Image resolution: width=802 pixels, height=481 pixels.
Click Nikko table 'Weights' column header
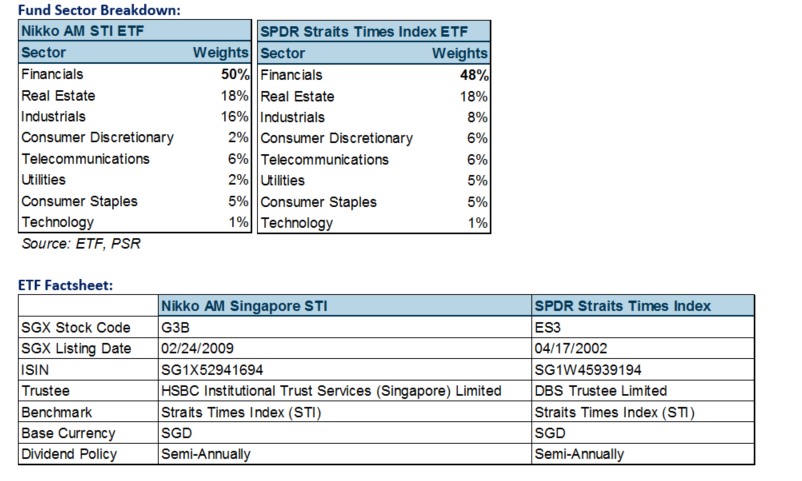(220, 53)
